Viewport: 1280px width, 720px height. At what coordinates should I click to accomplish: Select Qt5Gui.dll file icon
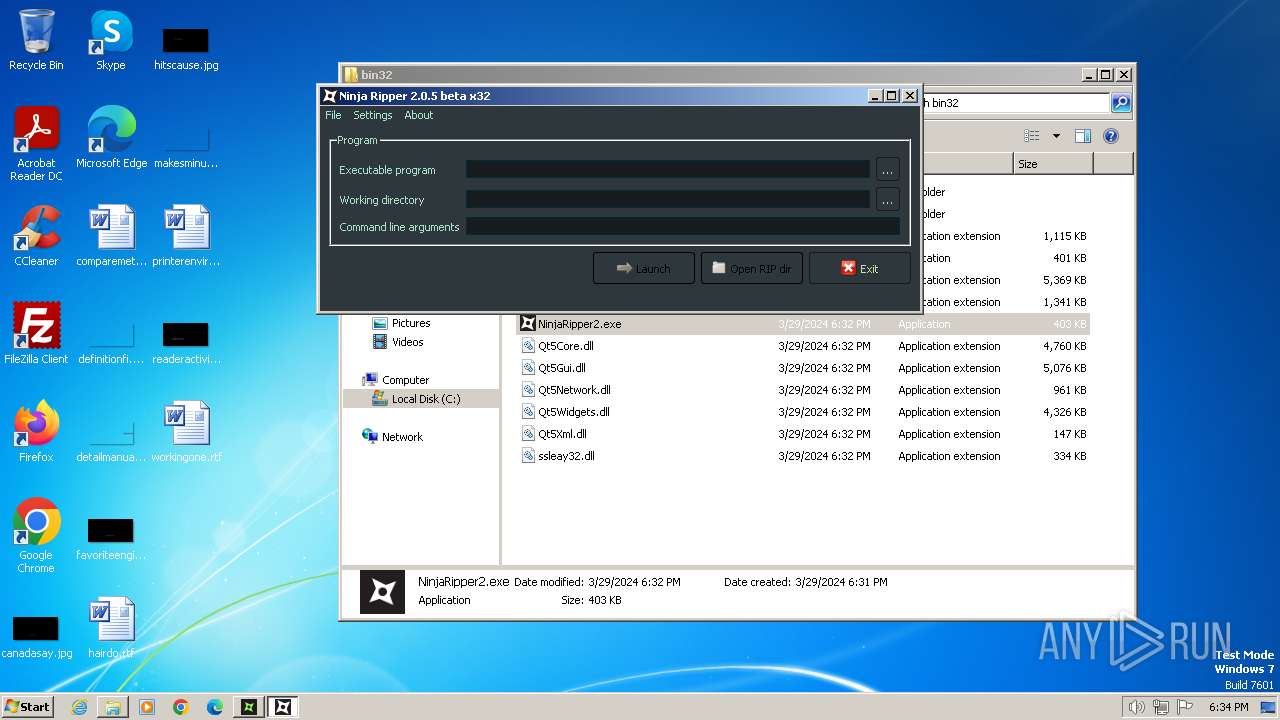pos(529,368)
